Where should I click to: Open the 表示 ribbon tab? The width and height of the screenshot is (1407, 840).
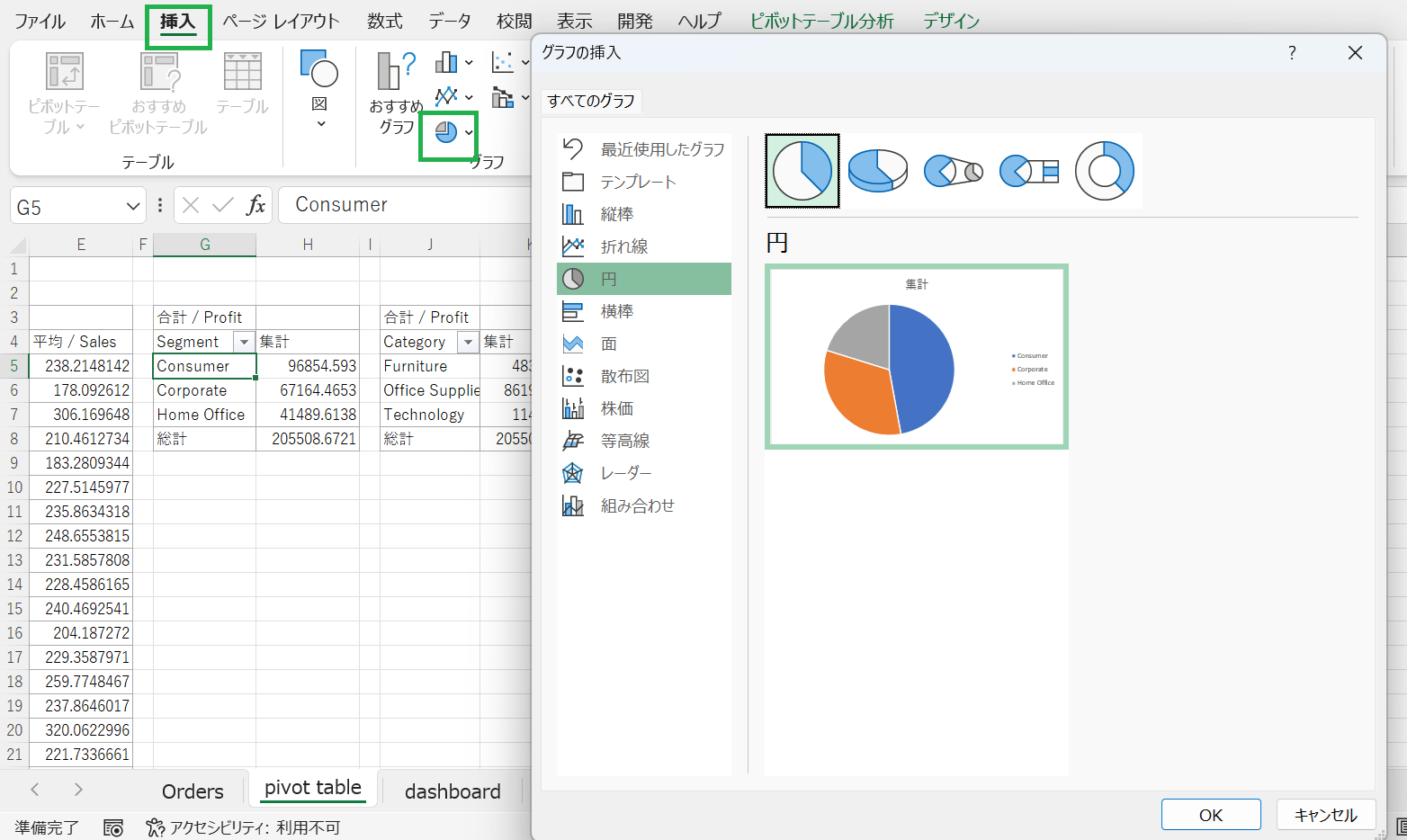click(575, 21)
